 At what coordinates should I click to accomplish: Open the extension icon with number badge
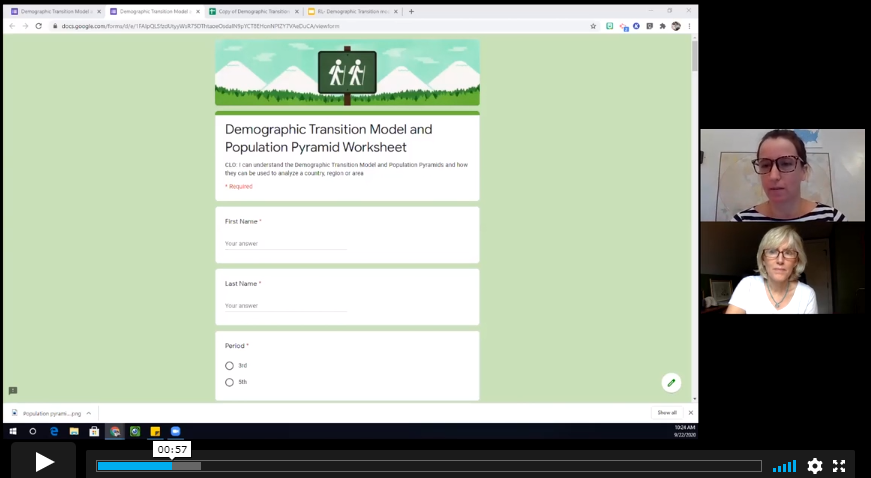pos(623,27)
